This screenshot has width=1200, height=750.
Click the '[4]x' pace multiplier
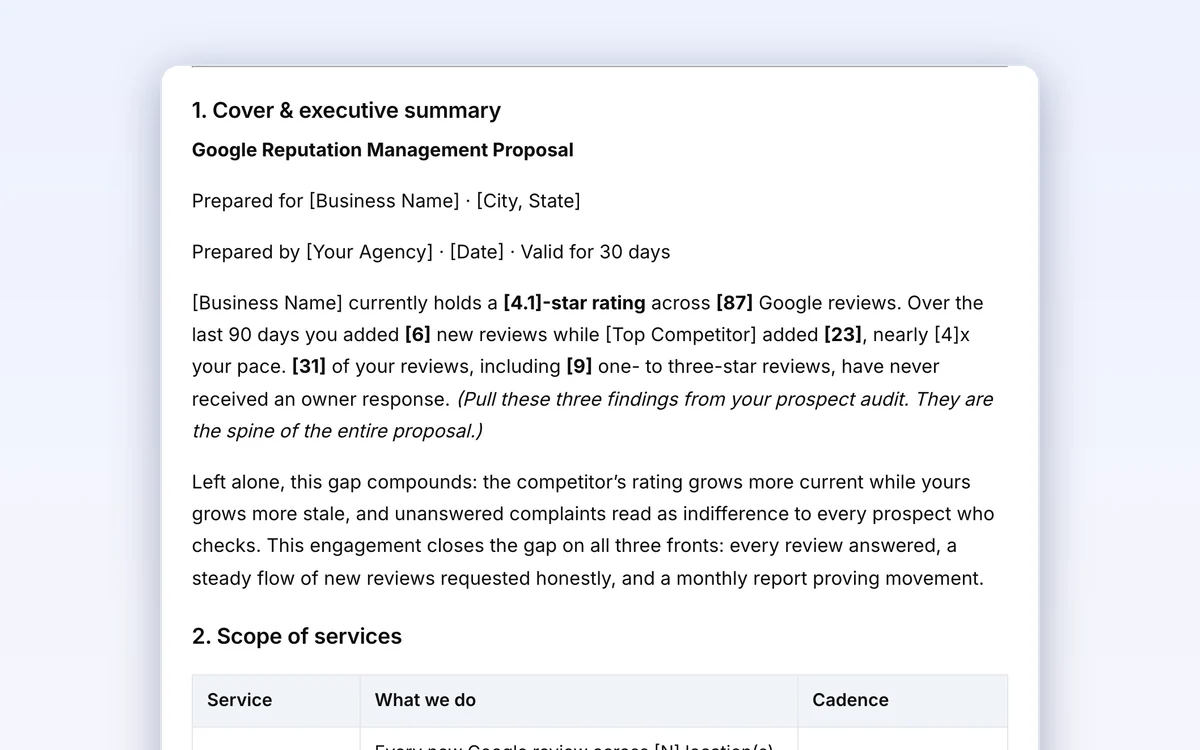click(952, 335)
